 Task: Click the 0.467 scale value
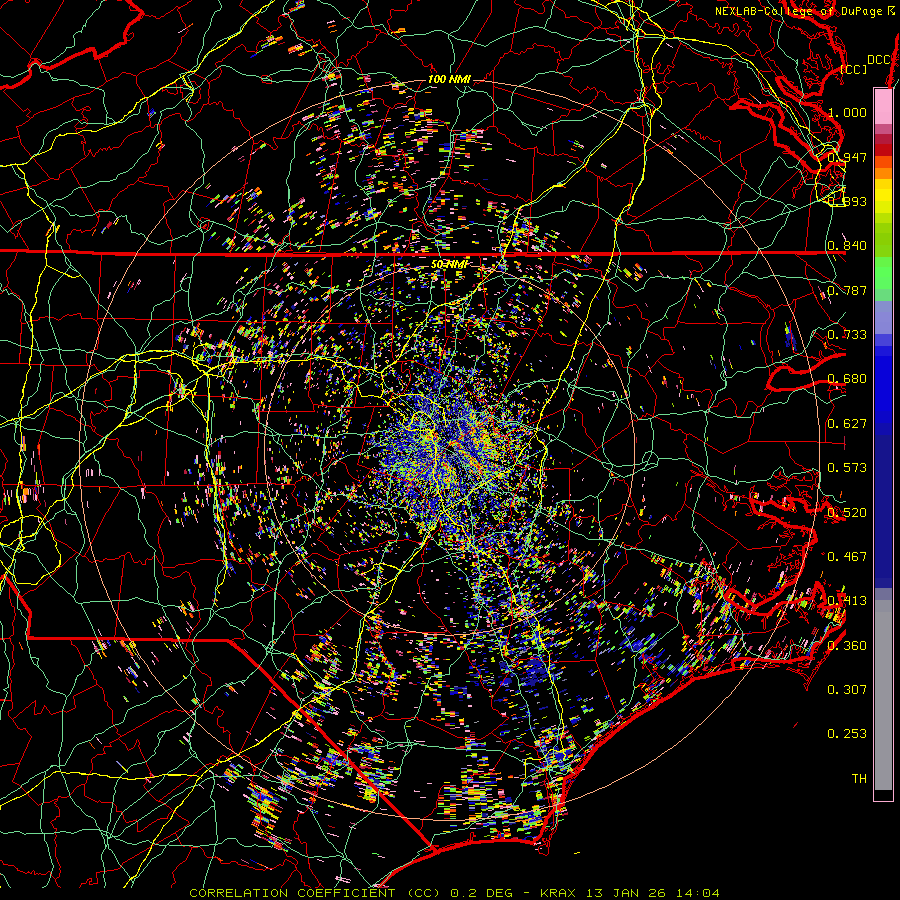(847, 556)
